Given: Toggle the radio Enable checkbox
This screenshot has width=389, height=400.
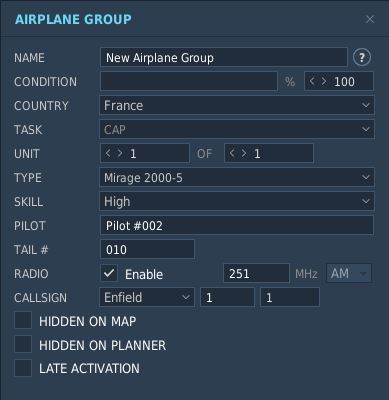Looking at the screenshot, I should pyautogui.click(x=109, y=273).
